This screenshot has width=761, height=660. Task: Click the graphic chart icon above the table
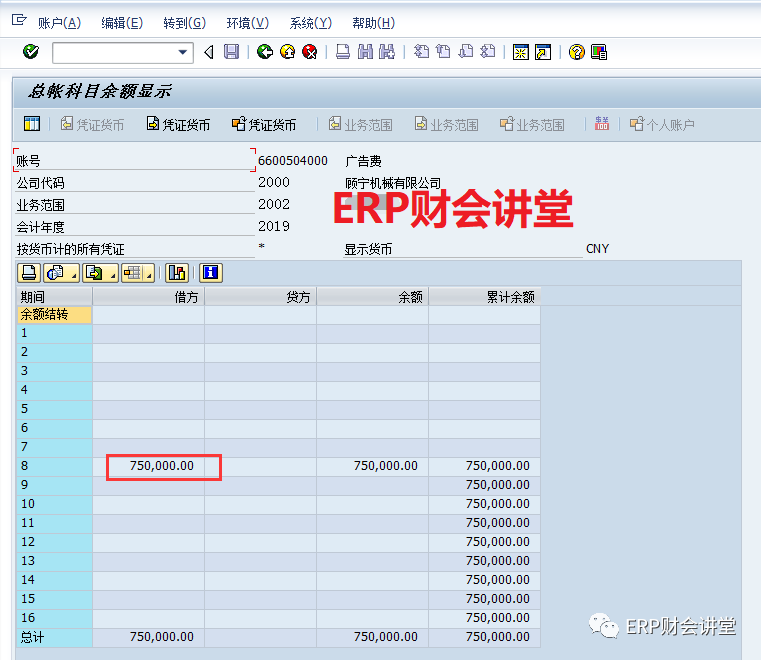pos(177,272)
